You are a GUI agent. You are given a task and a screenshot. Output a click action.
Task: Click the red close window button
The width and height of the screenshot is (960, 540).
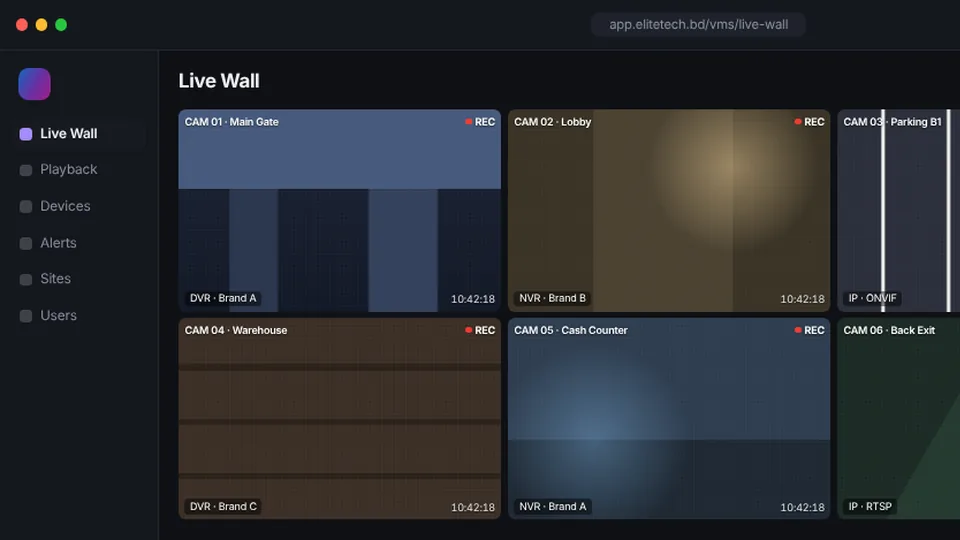pos(22,24)
